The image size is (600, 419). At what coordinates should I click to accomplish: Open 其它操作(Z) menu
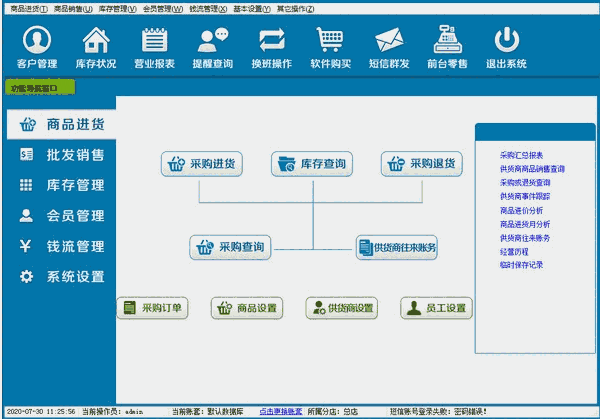point(296,8)
